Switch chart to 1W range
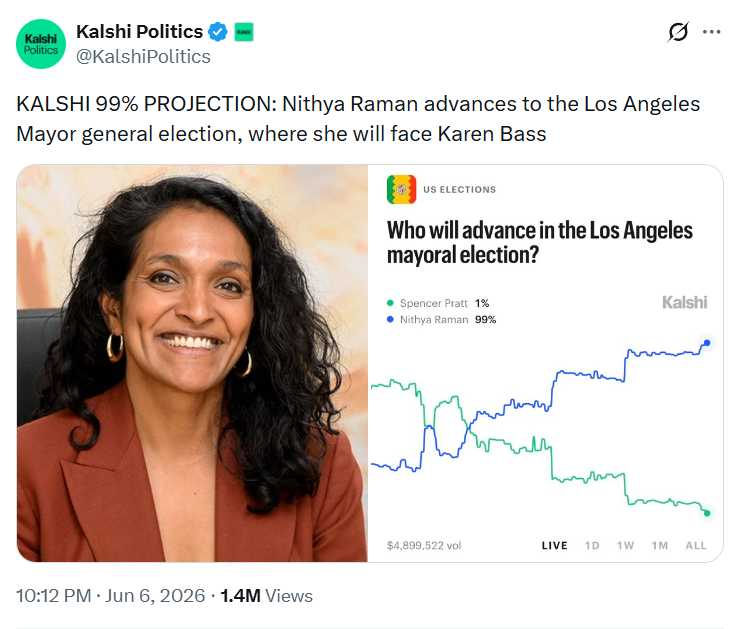This screenshot has width=743, height=629. click(625, 546)
